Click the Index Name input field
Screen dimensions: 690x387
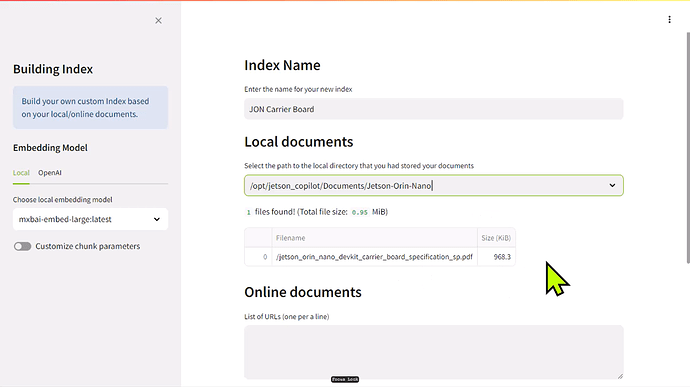coord(433,109)
